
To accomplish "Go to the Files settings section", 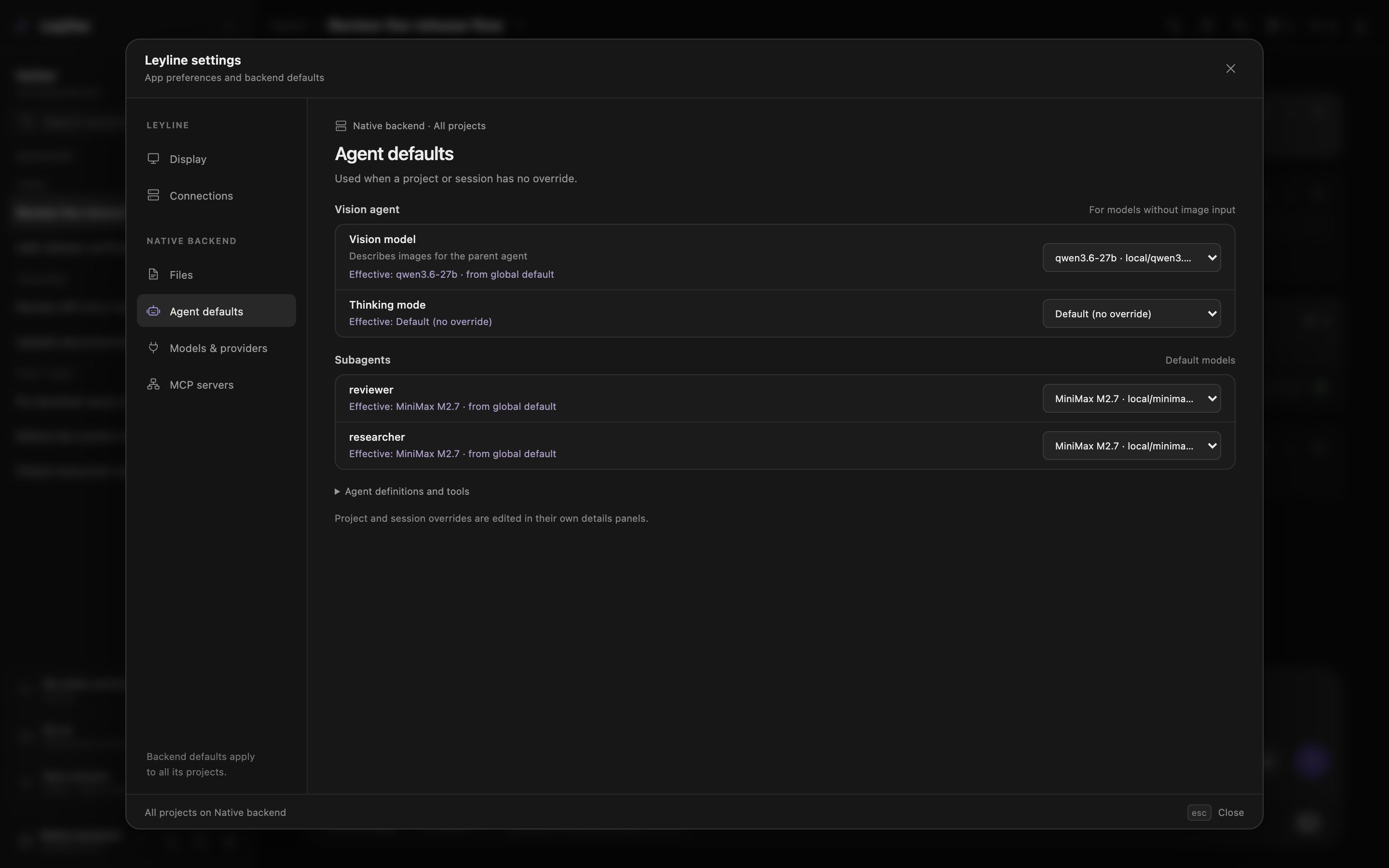I will [217, 275].
